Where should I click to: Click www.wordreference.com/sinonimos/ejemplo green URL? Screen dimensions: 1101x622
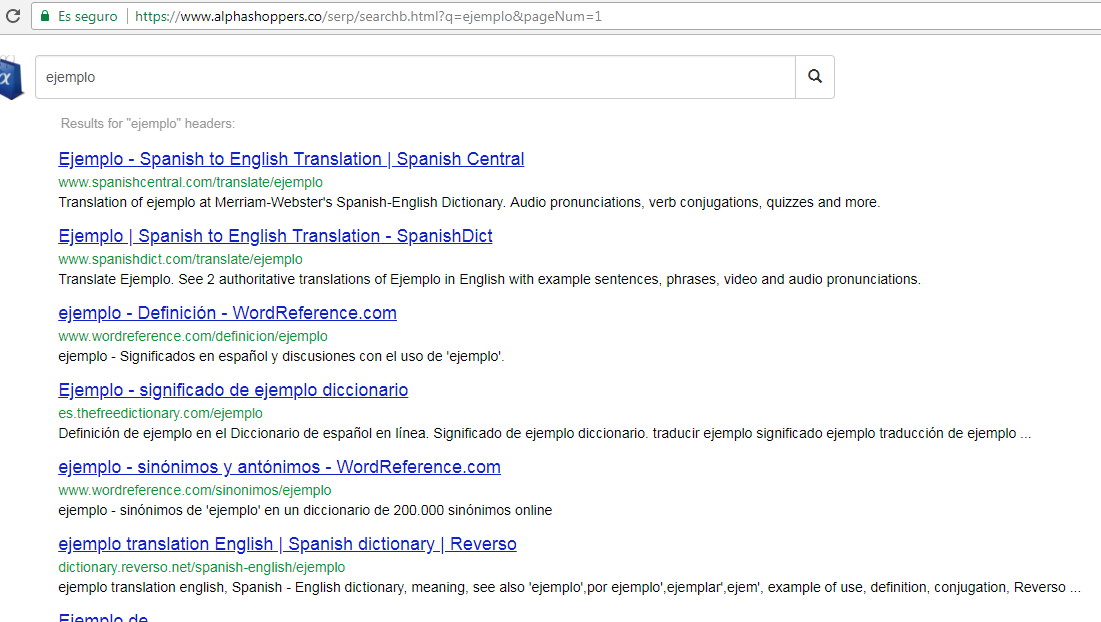click(x=195, y=491)
